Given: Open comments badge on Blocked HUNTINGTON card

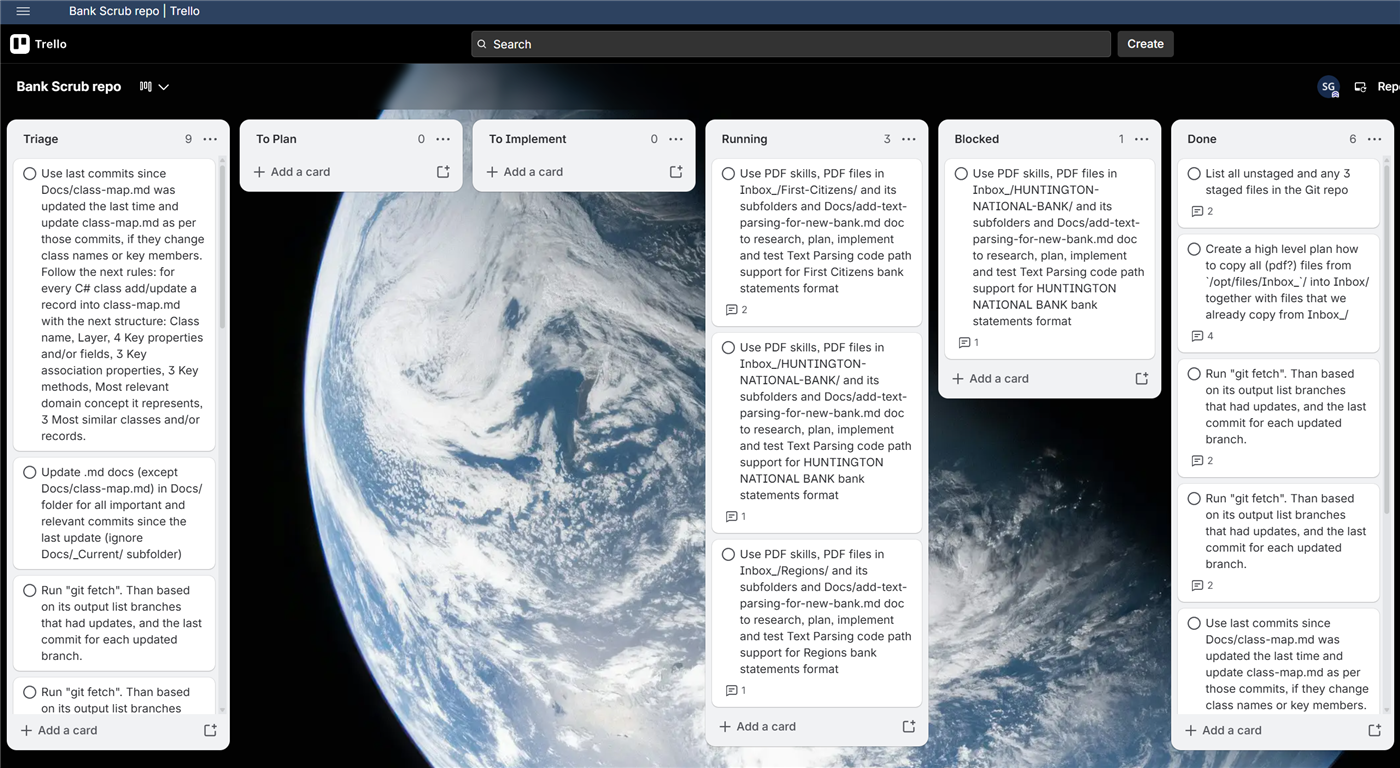Looking at the screenshot, I should coord(969,343).
